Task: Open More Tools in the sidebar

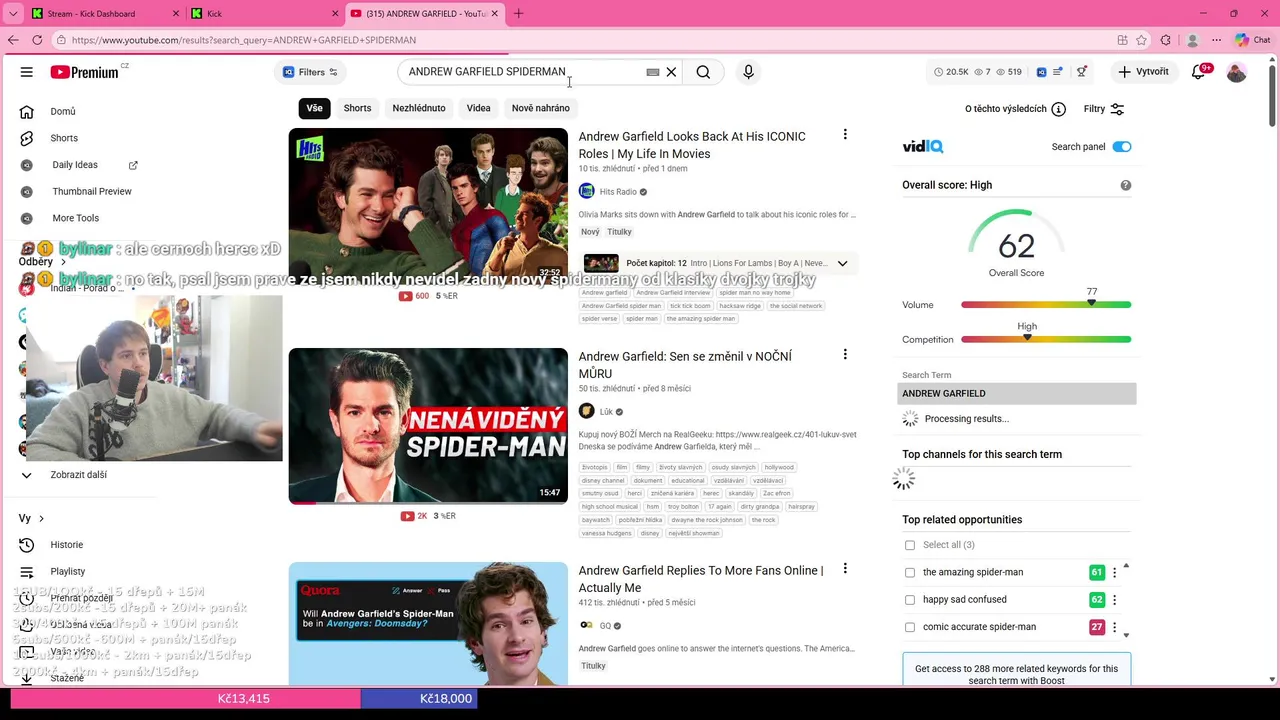Action: (75, 218)
